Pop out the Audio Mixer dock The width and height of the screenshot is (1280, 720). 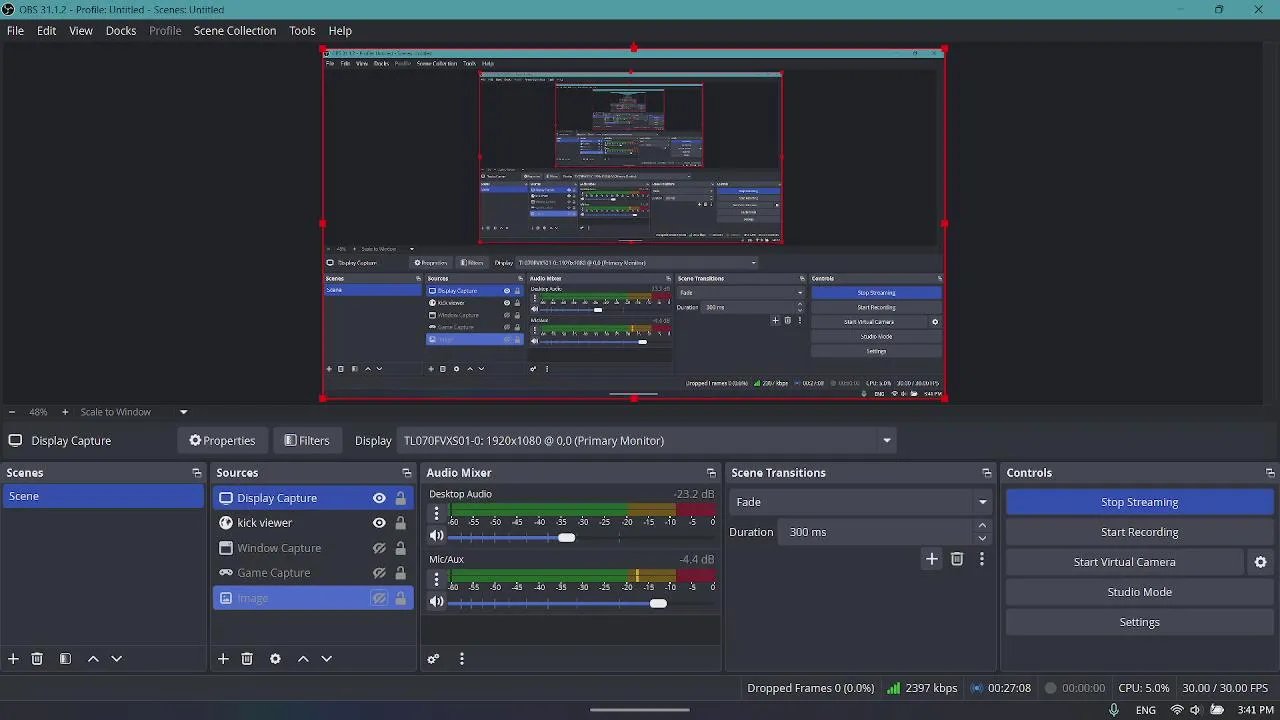click(x=711, y=473)
